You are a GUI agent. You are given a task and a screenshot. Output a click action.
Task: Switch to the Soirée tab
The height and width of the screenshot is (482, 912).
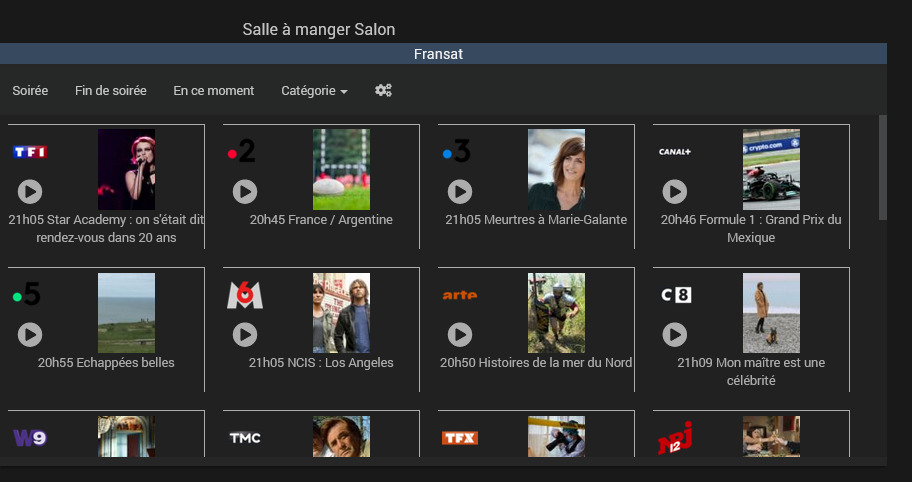pyautogui.click(x=30, y=91)
